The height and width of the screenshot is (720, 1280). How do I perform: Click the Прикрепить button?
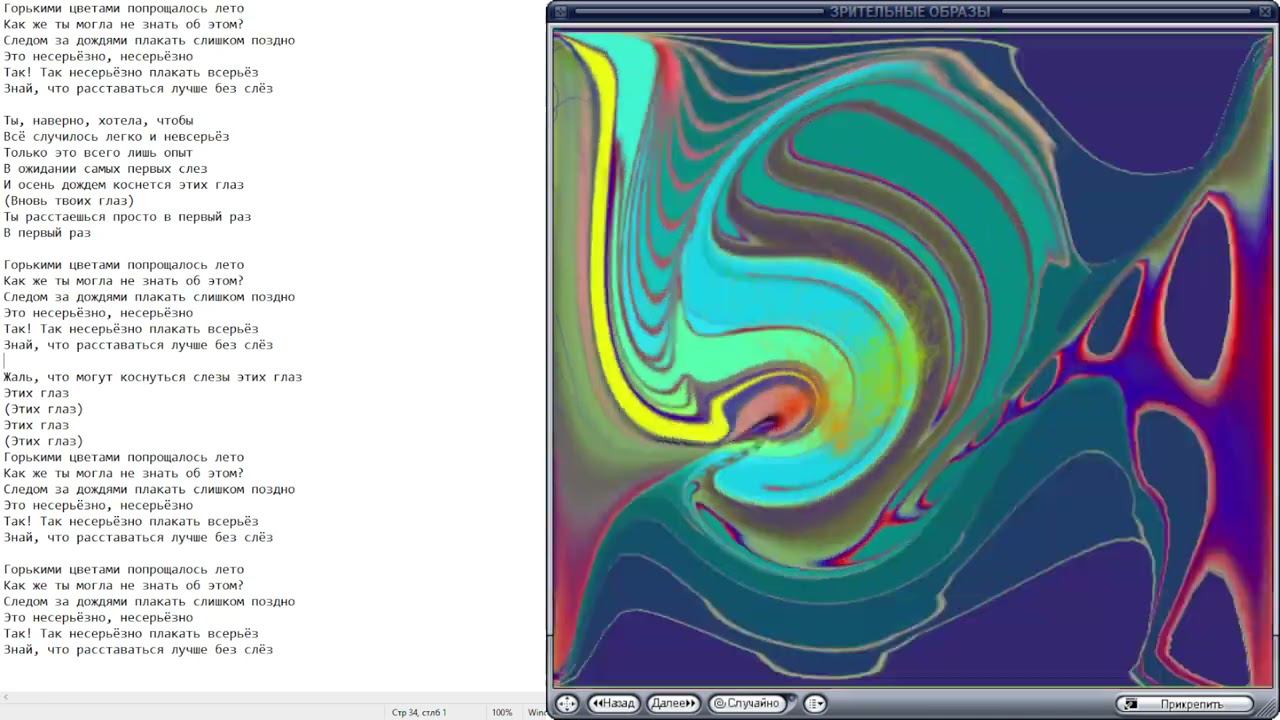pyautogui.click(x=1185, y=704)
